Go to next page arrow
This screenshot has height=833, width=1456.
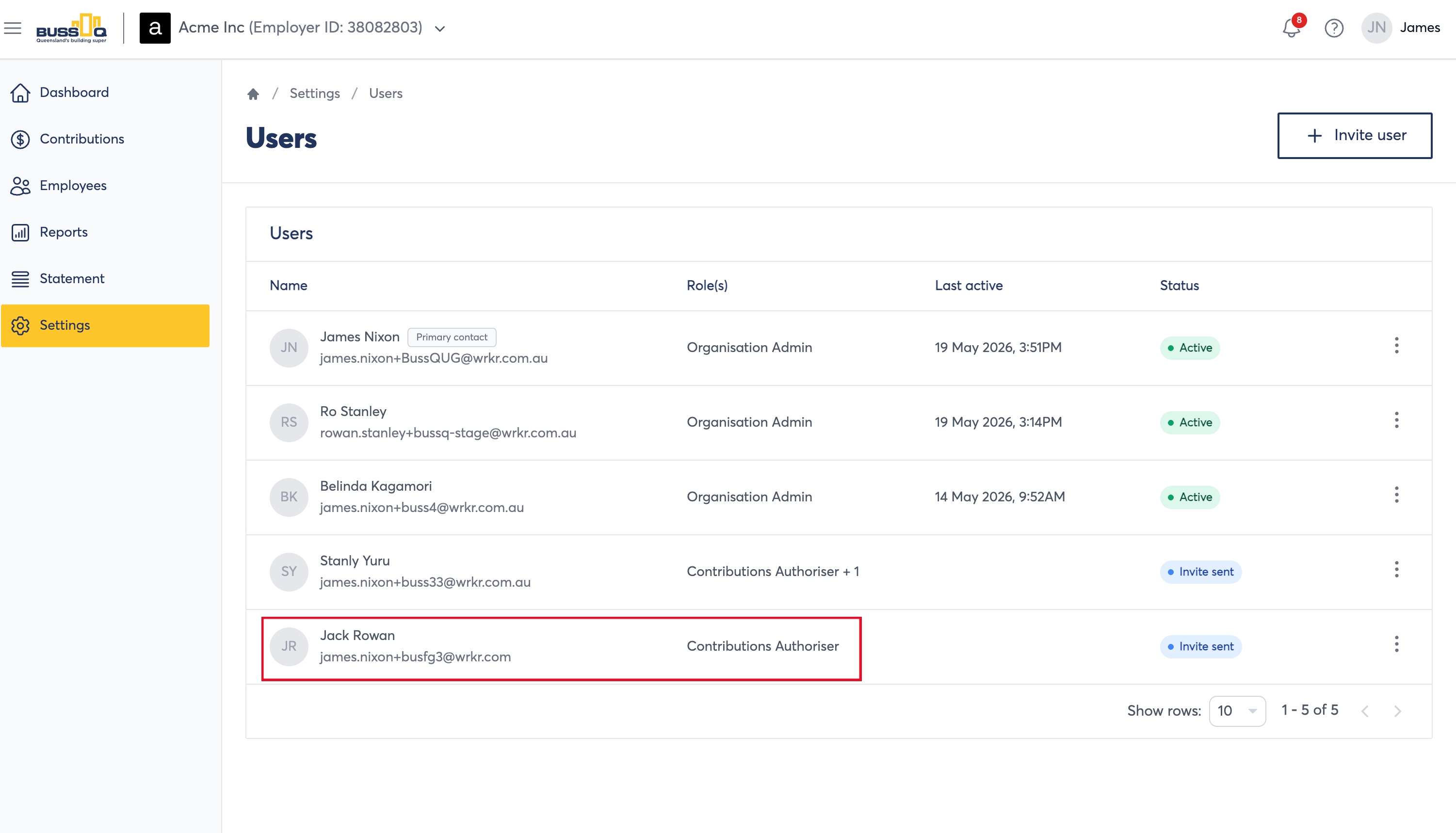pyautogui.click(x=1398, y=711)
